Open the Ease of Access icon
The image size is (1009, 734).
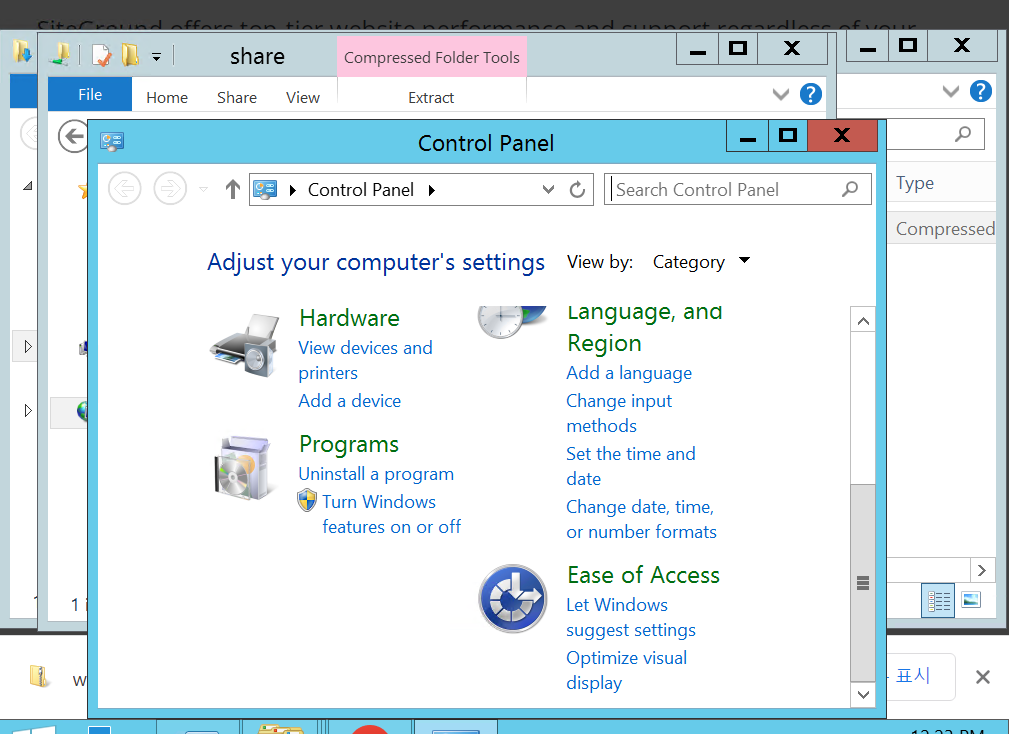click(513, 598)
